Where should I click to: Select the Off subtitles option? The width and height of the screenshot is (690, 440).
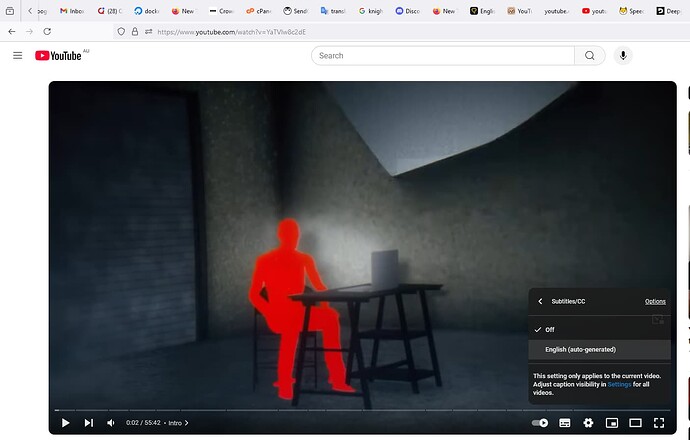599,330
